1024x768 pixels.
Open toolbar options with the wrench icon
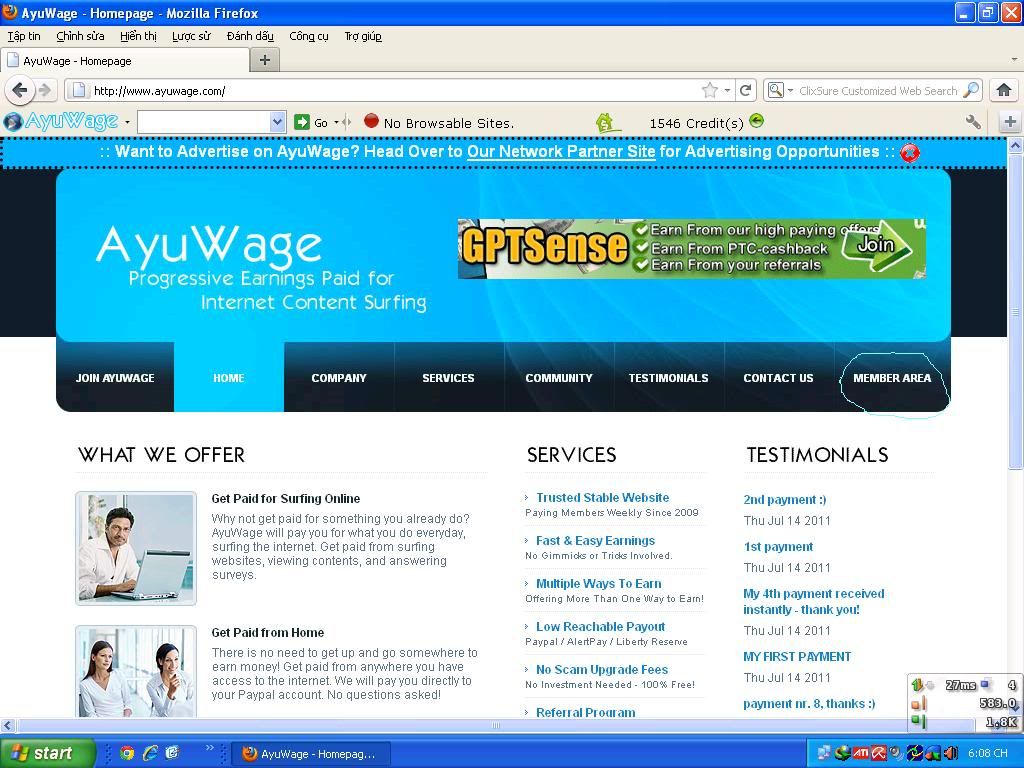[972, 121]
